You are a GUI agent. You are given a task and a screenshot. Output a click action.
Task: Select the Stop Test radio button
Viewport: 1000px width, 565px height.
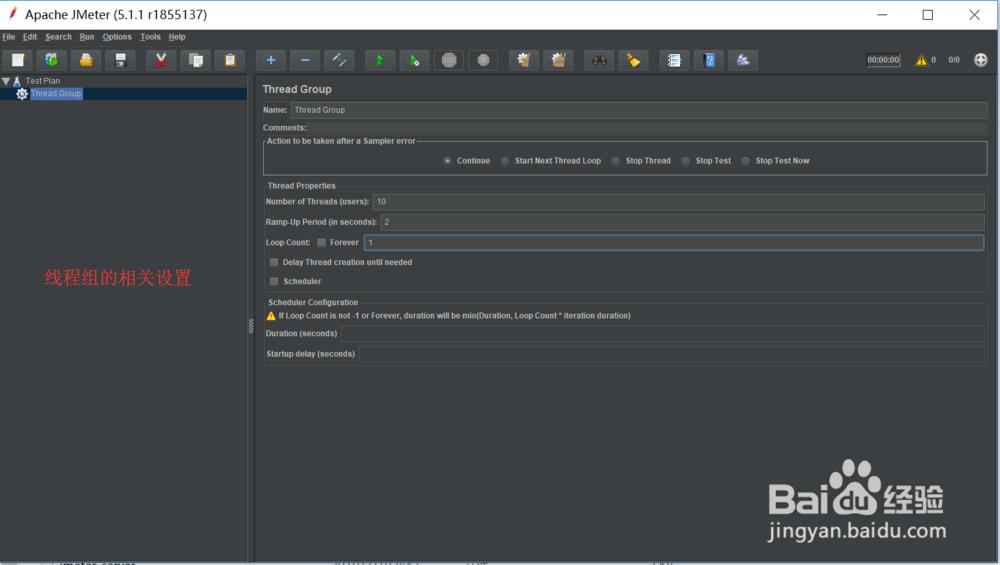(x=686, y=161)
